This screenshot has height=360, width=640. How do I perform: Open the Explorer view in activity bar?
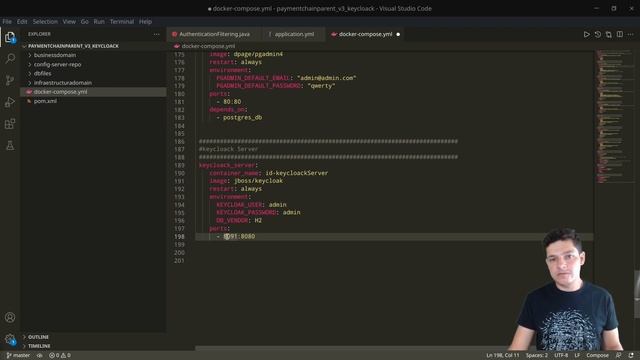(x=10, y=37)
